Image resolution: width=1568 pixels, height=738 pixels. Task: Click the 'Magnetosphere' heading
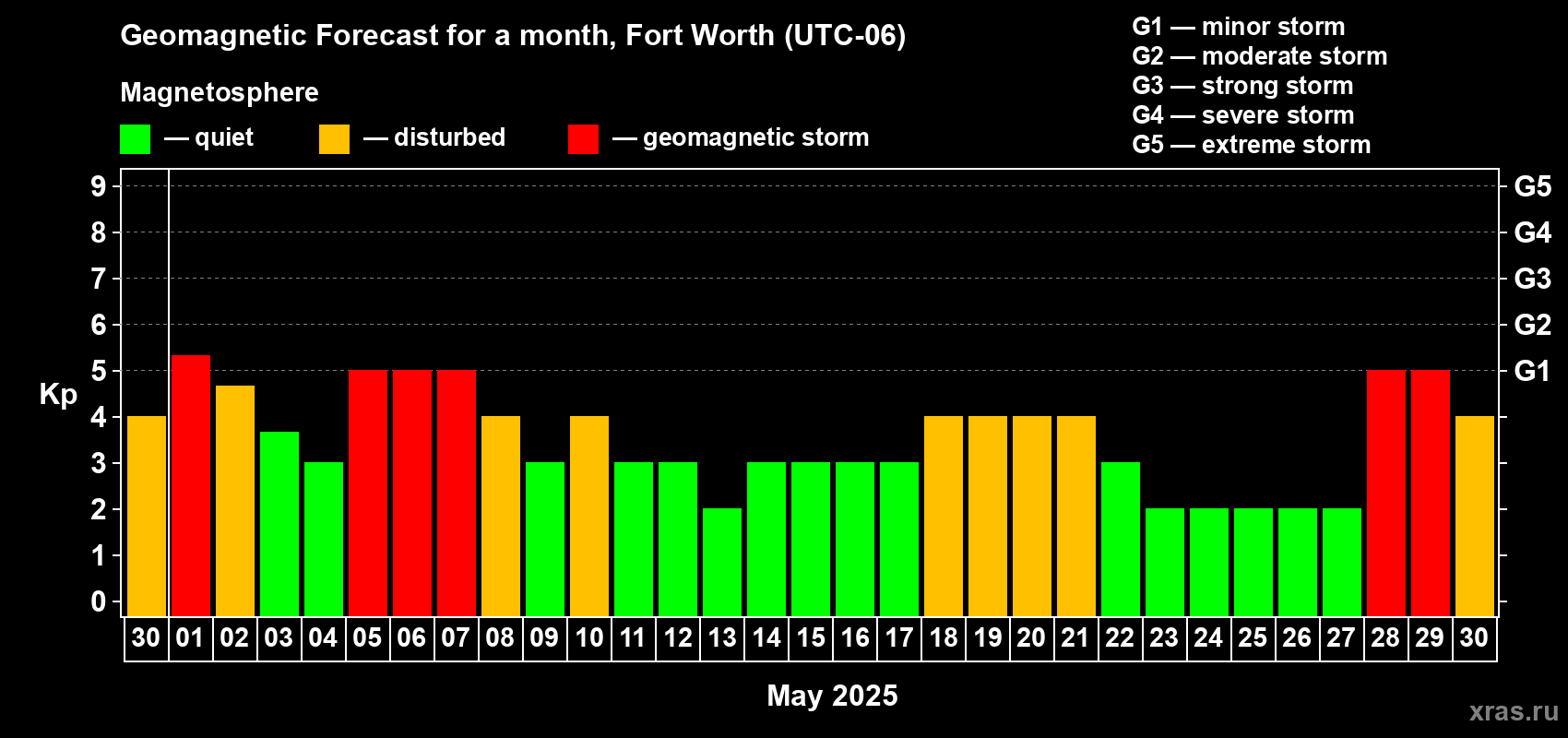click(x=220, y=92)
